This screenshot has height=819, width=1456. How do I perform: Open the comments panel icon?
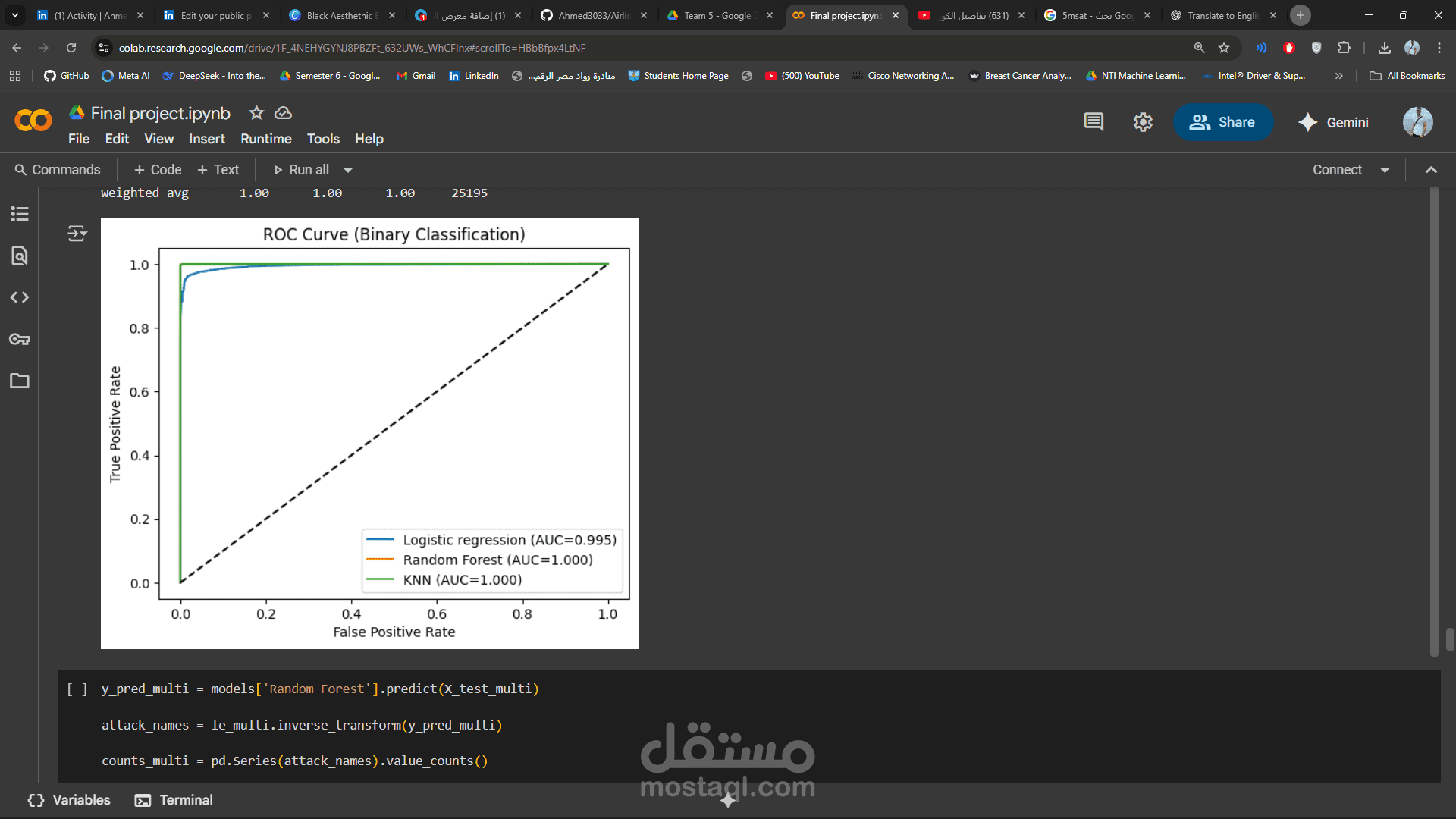[x=1094, y=122]
